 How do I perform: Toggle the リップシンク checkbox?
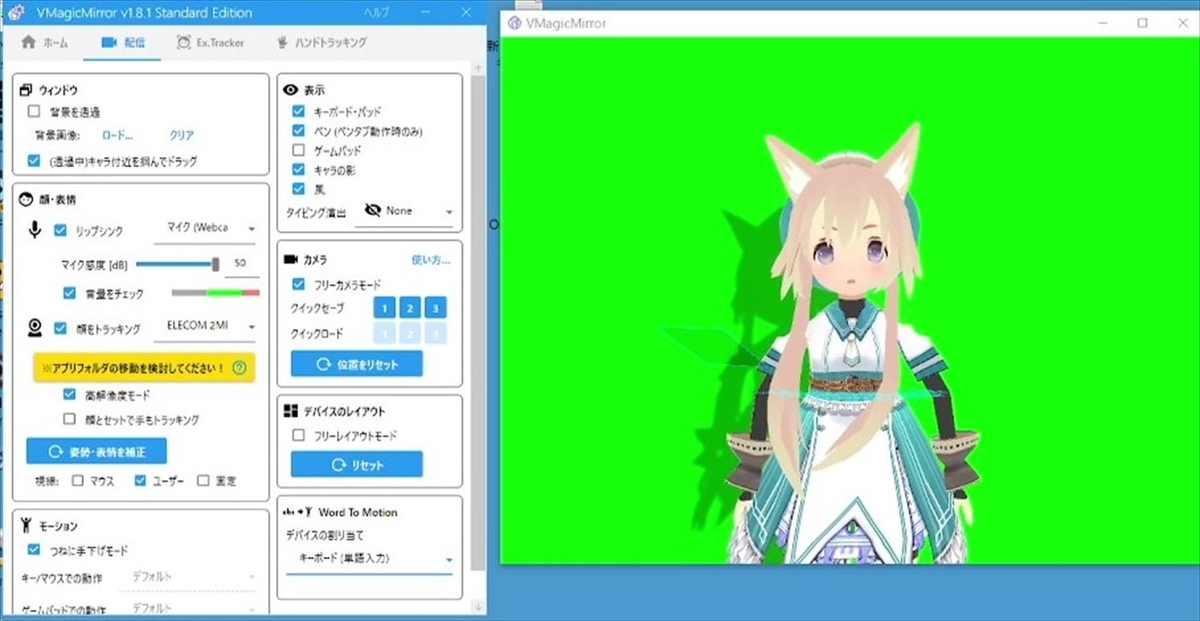pyautogui.click(x=61, y=231)
